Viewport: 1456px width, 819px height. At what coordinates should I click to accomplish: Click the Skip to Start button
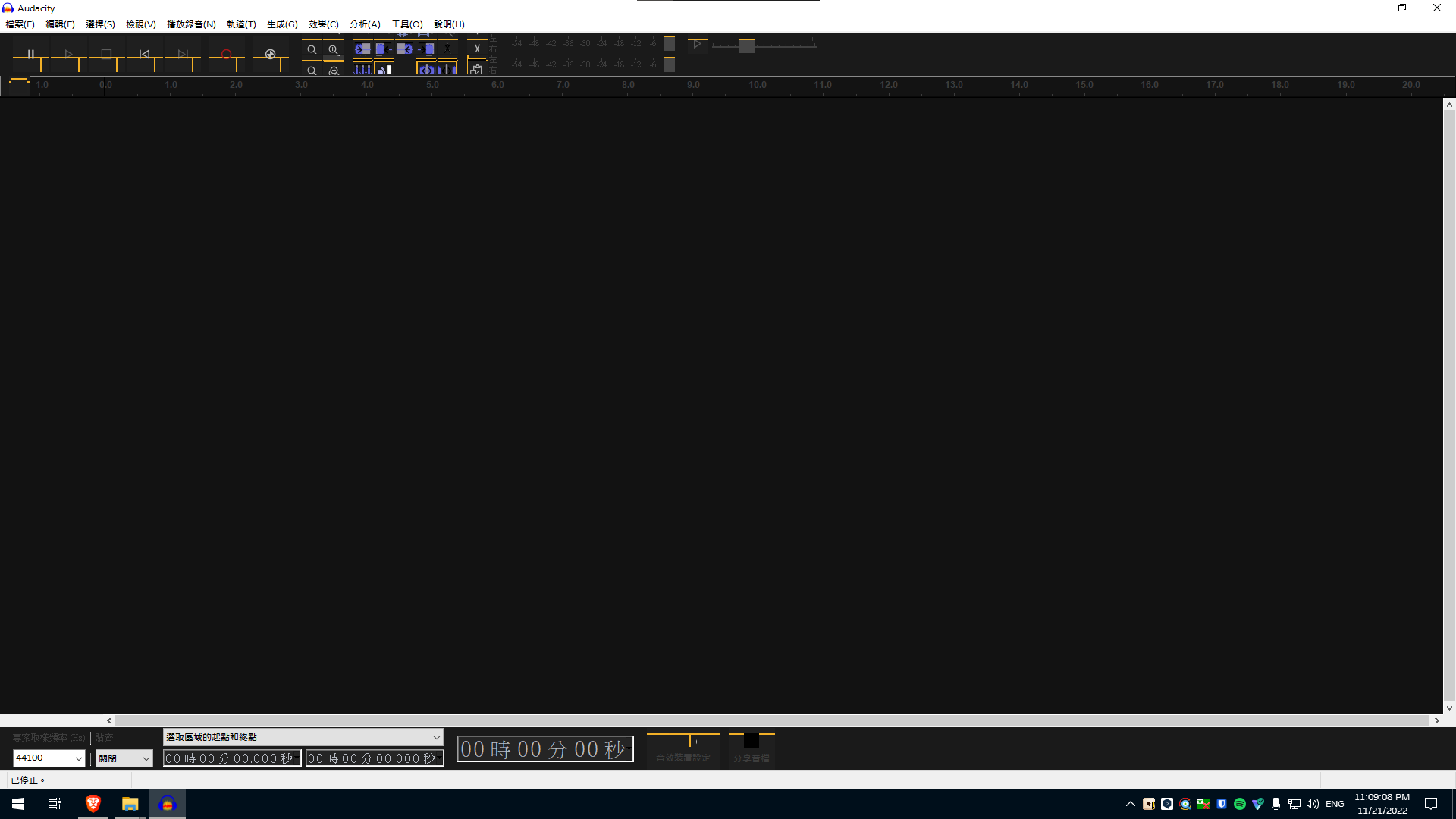tap(144, 53)
